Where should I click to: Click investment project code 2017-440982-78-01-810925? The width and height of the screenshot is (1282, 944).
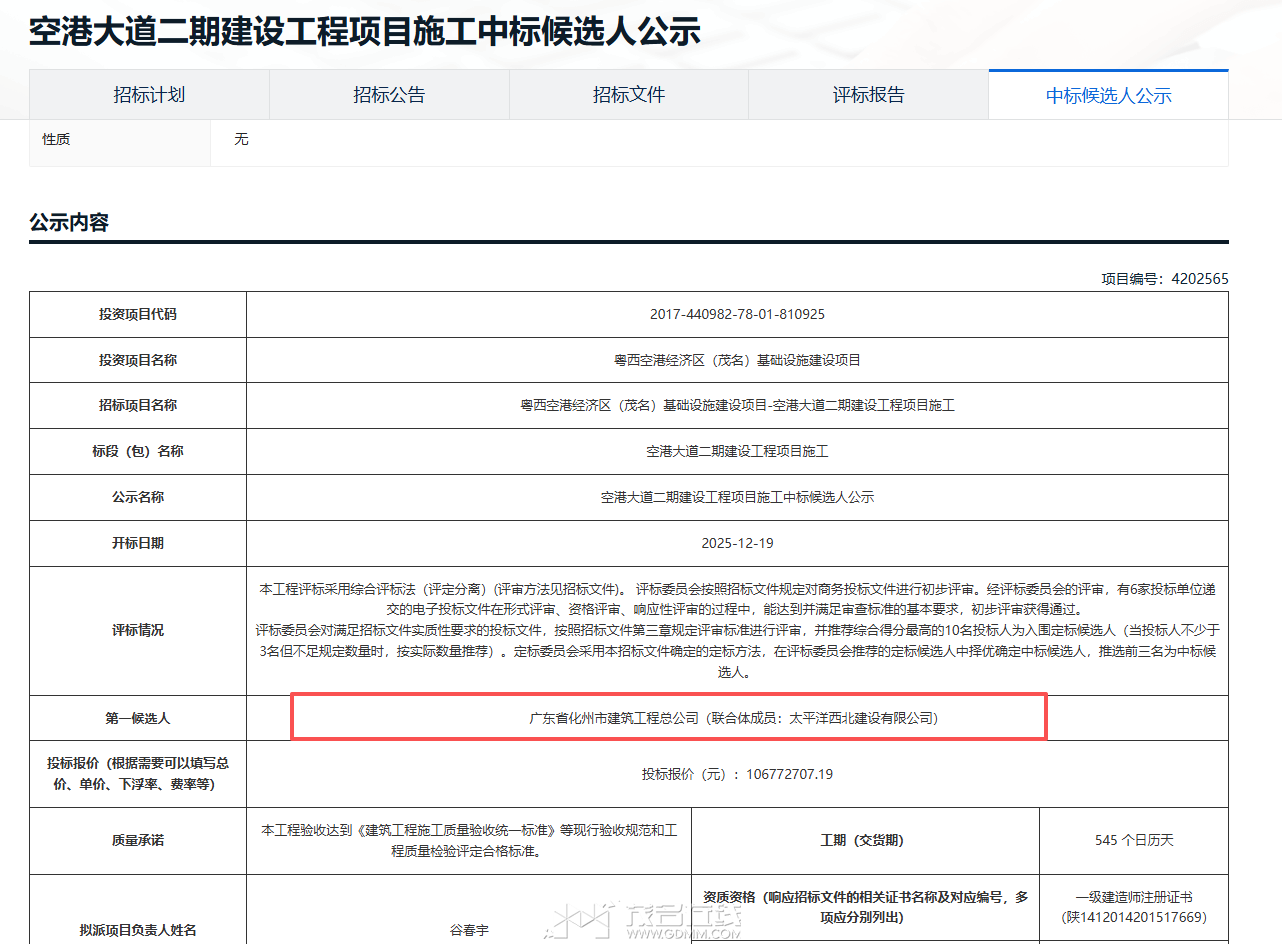[737, 314]
